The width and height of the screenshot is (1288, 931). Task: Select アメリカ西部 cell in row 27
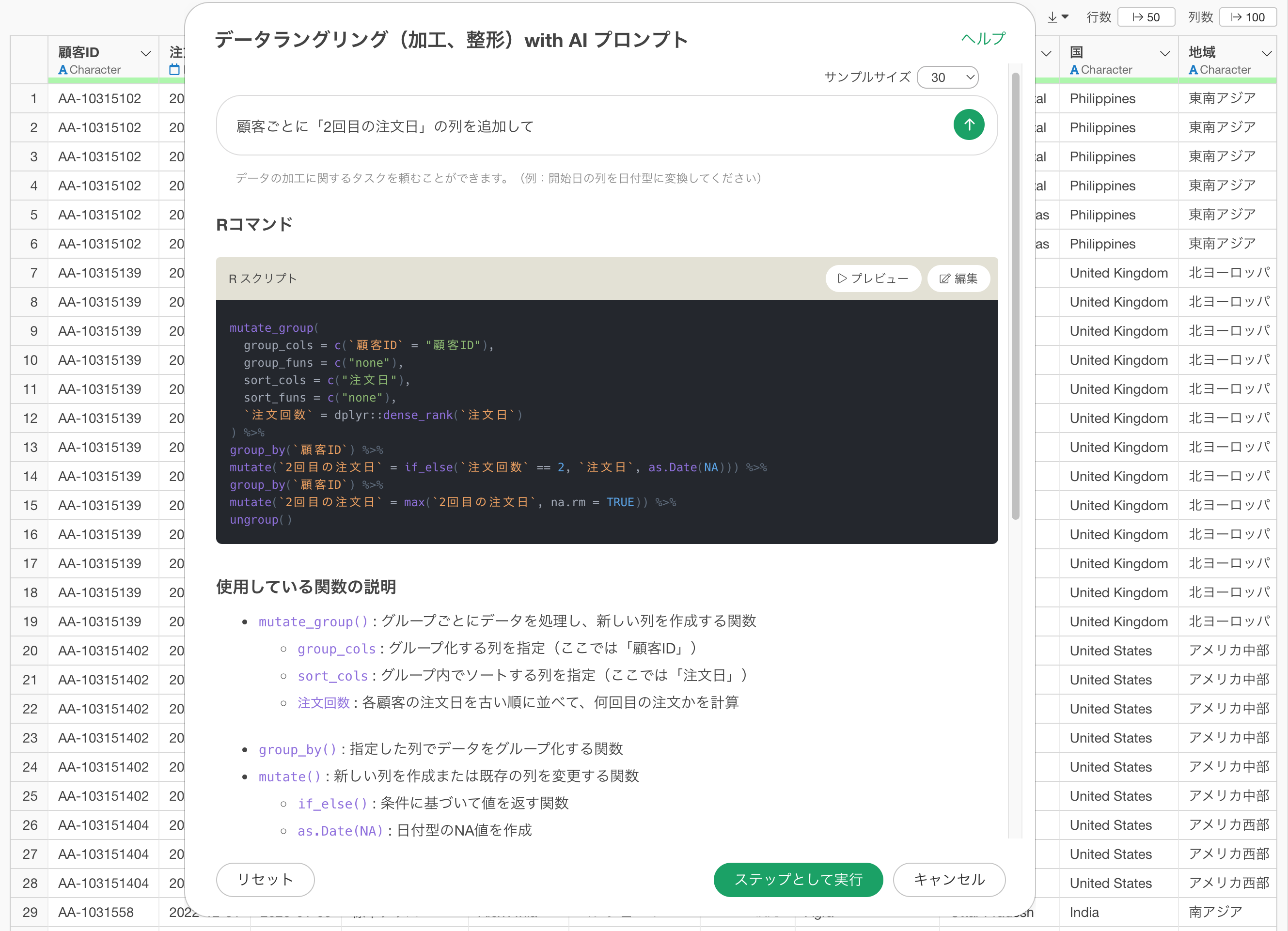1227,854
